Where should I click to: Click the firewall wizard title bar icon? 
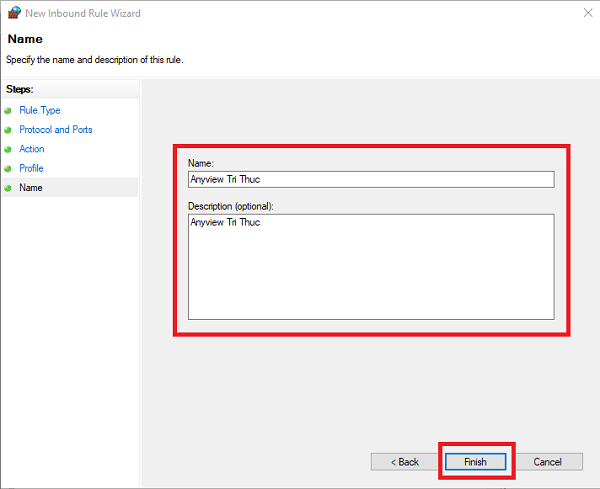pyautogui.click(x=14, y=13)
